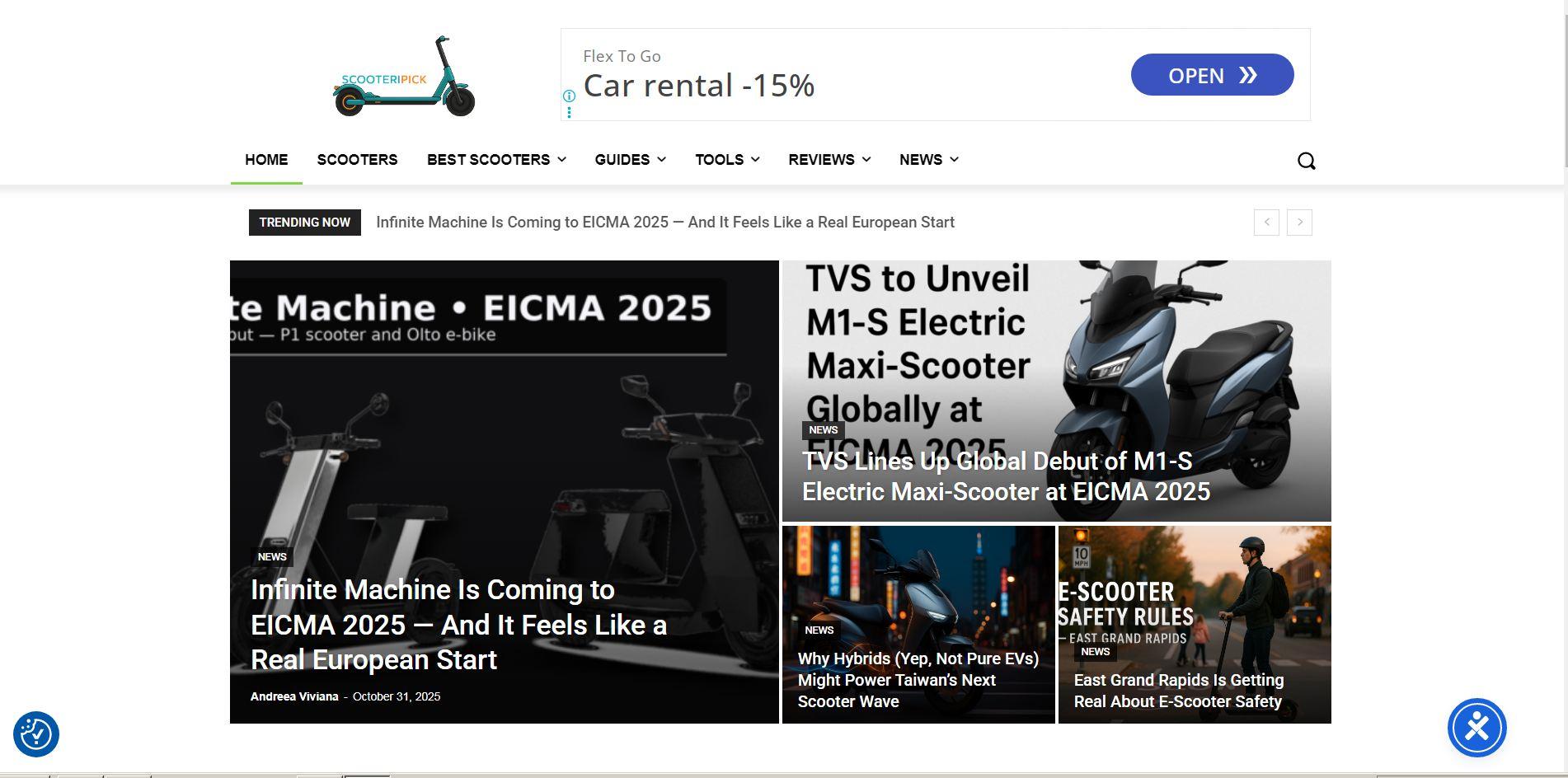The image size is (1568, 778).
Task: Open the accessibility widget button
Action: [x=1476, y=728]
